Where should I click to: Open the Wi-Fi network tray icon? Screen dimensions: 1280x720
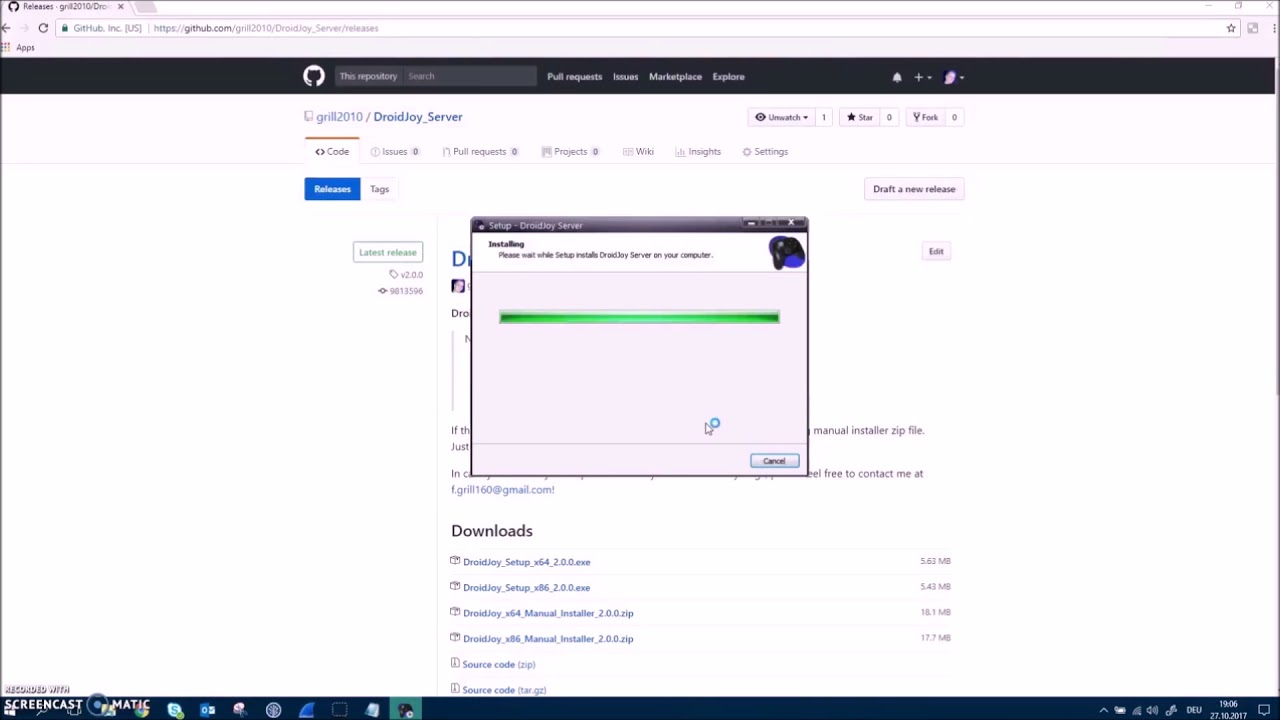click(x=1136, y=710)
